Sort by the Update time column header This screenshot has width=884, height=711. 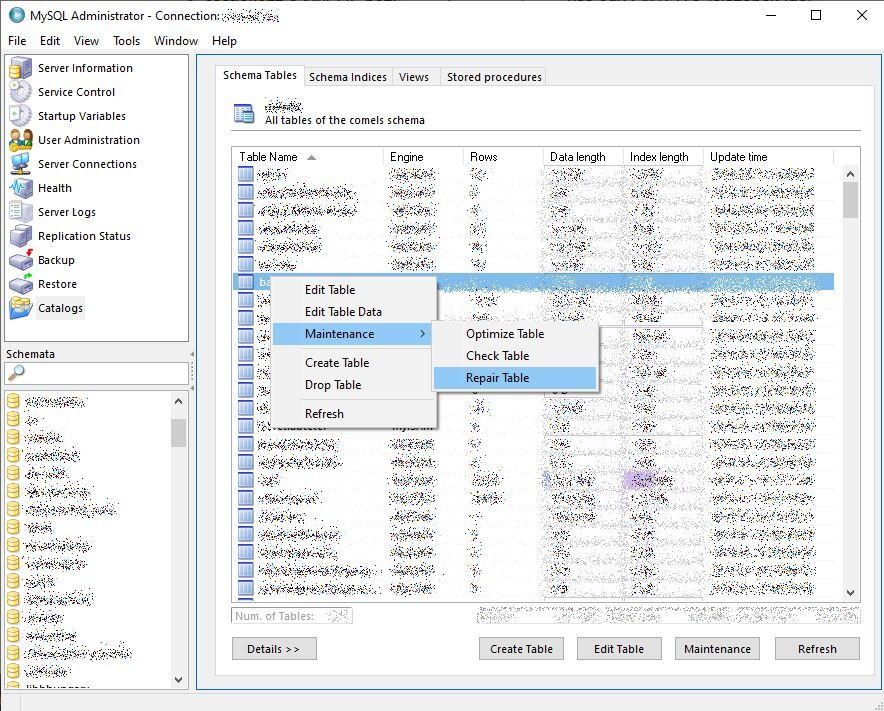click(768, 157)
